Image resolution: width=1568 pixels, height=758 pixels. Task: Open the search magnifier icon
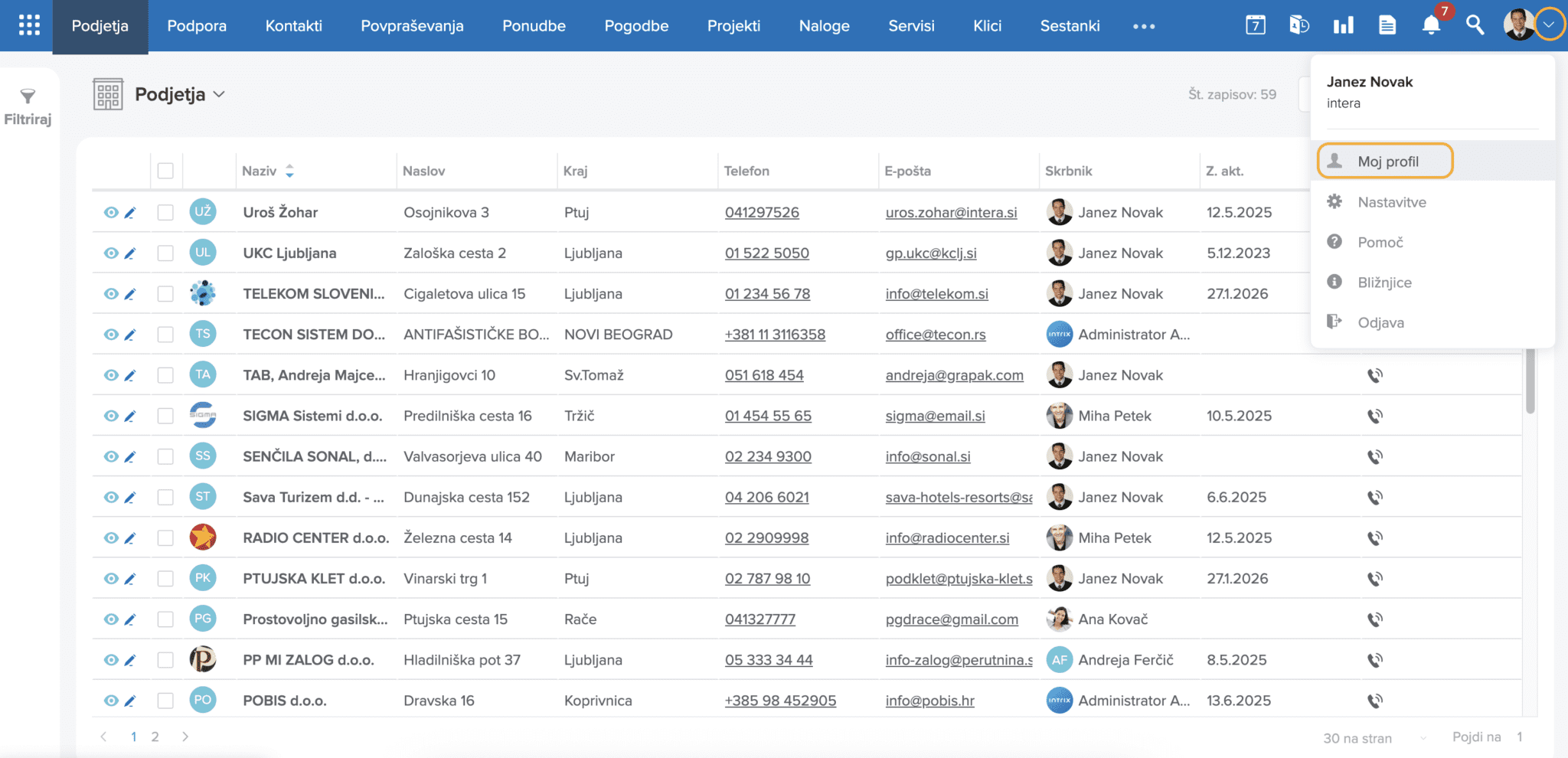point(1474,25)
